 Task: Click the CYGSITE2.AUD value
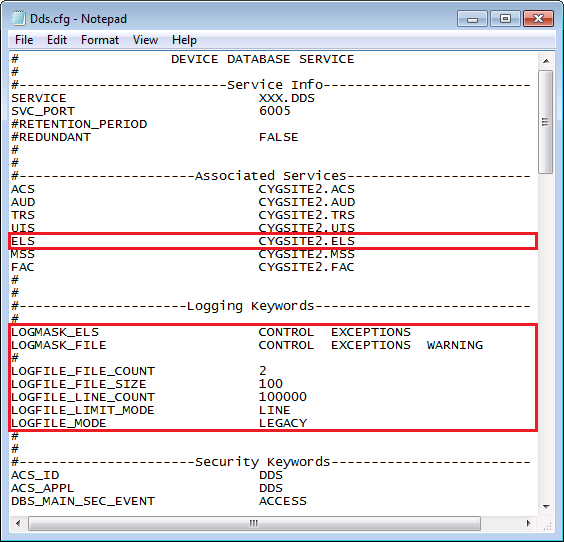pyautogui.click(x=306, y=202)
